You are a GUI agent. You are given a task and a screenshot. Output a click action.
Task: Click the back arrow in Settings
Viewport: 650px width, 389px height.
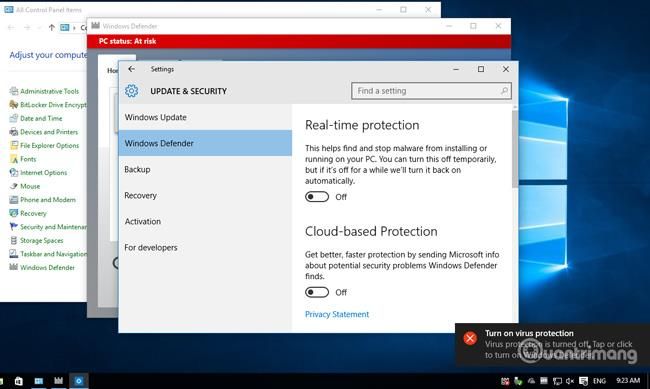click(131, 69)
